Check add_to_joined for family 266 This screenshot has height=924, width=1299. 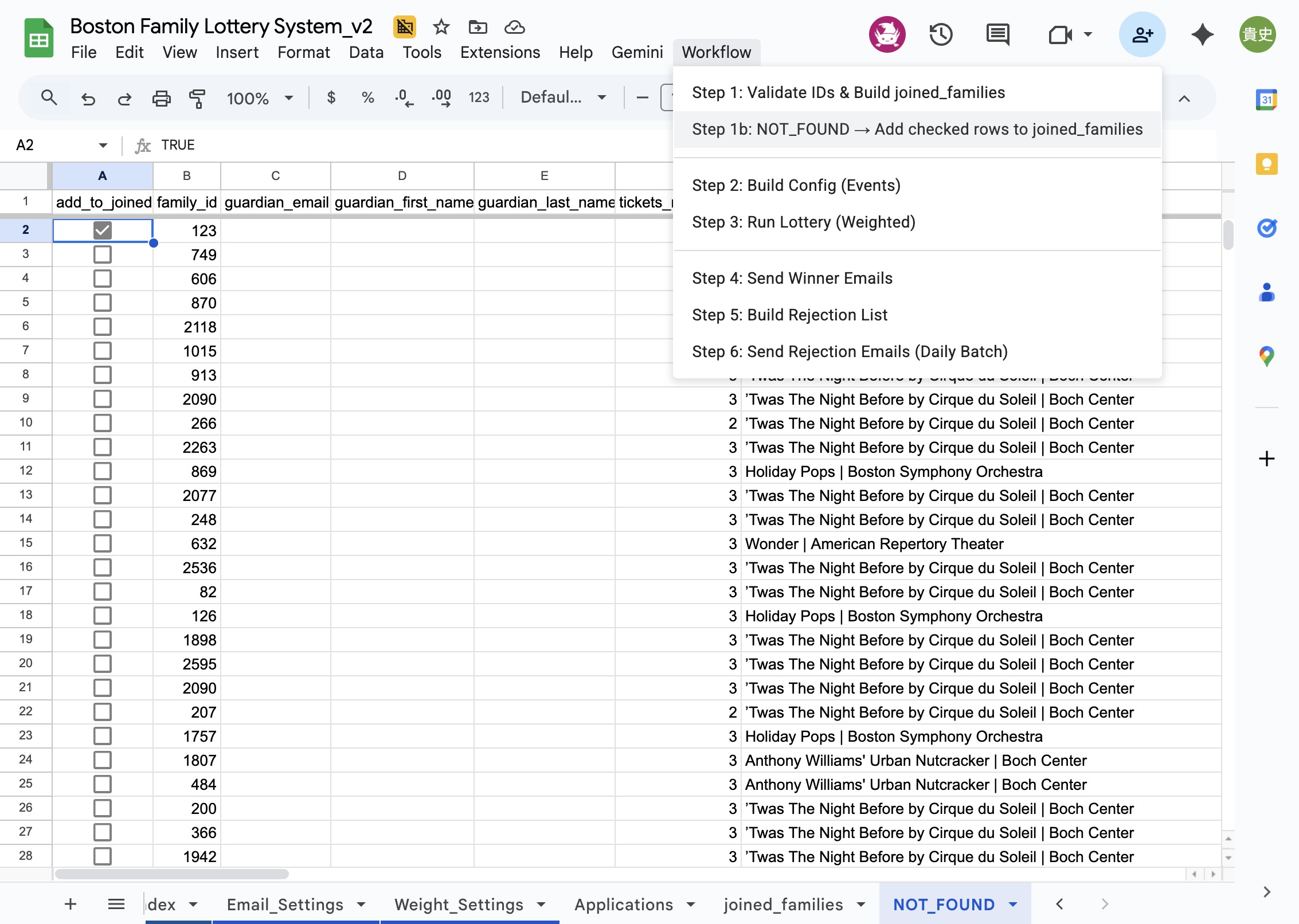click(x=103, y=423)
